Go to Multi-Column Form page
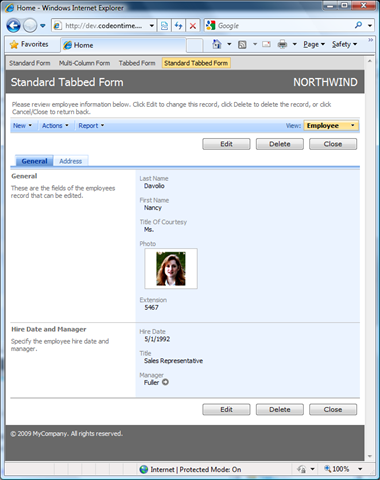The image size is (380, 480). 84,63
